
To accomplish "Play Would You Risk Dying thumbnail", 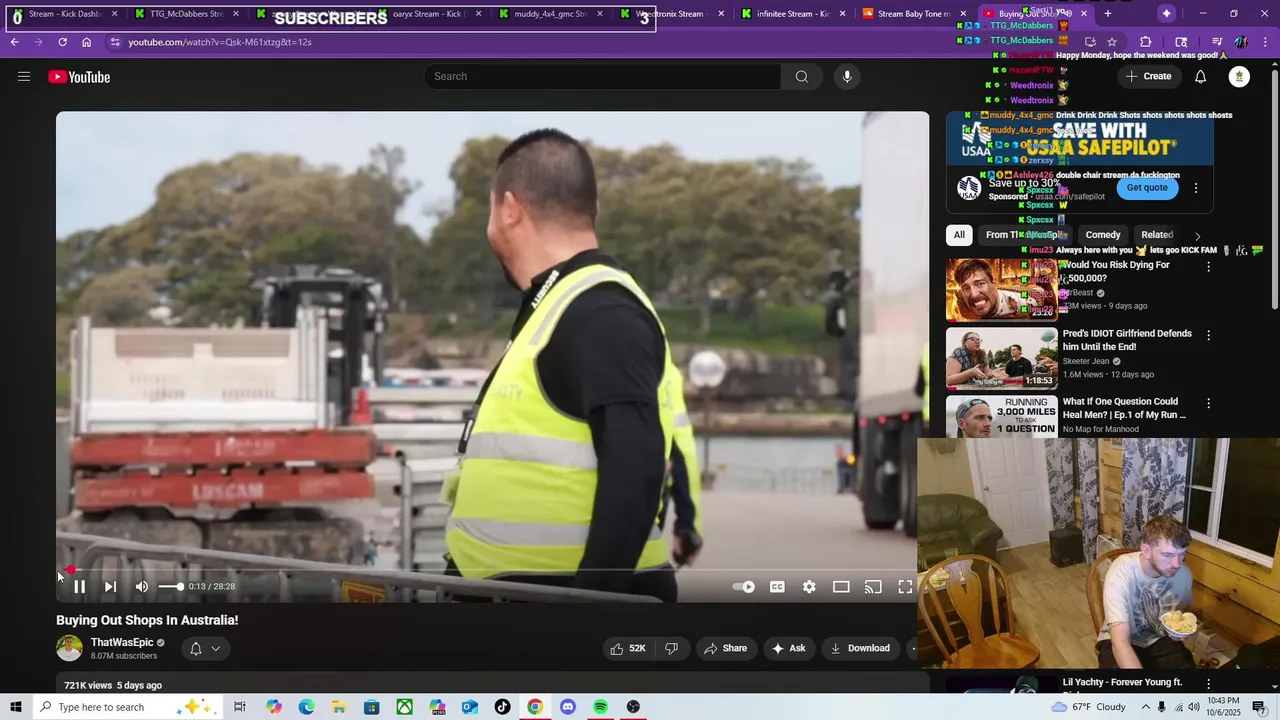I will coord(1001,290).
